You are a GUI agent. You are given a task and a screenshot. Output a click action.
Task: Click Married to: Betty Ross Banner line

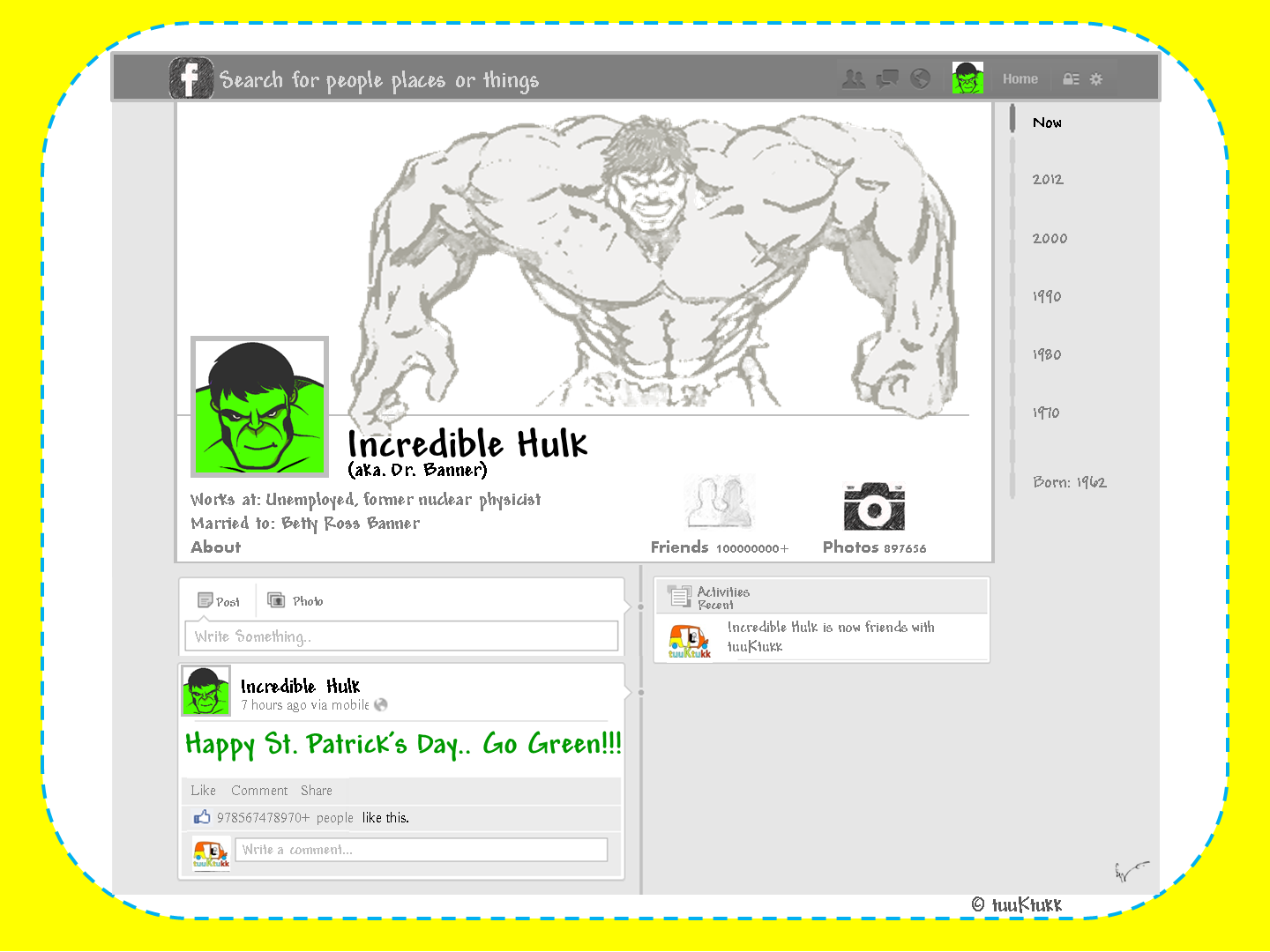[x=305, y=524]
